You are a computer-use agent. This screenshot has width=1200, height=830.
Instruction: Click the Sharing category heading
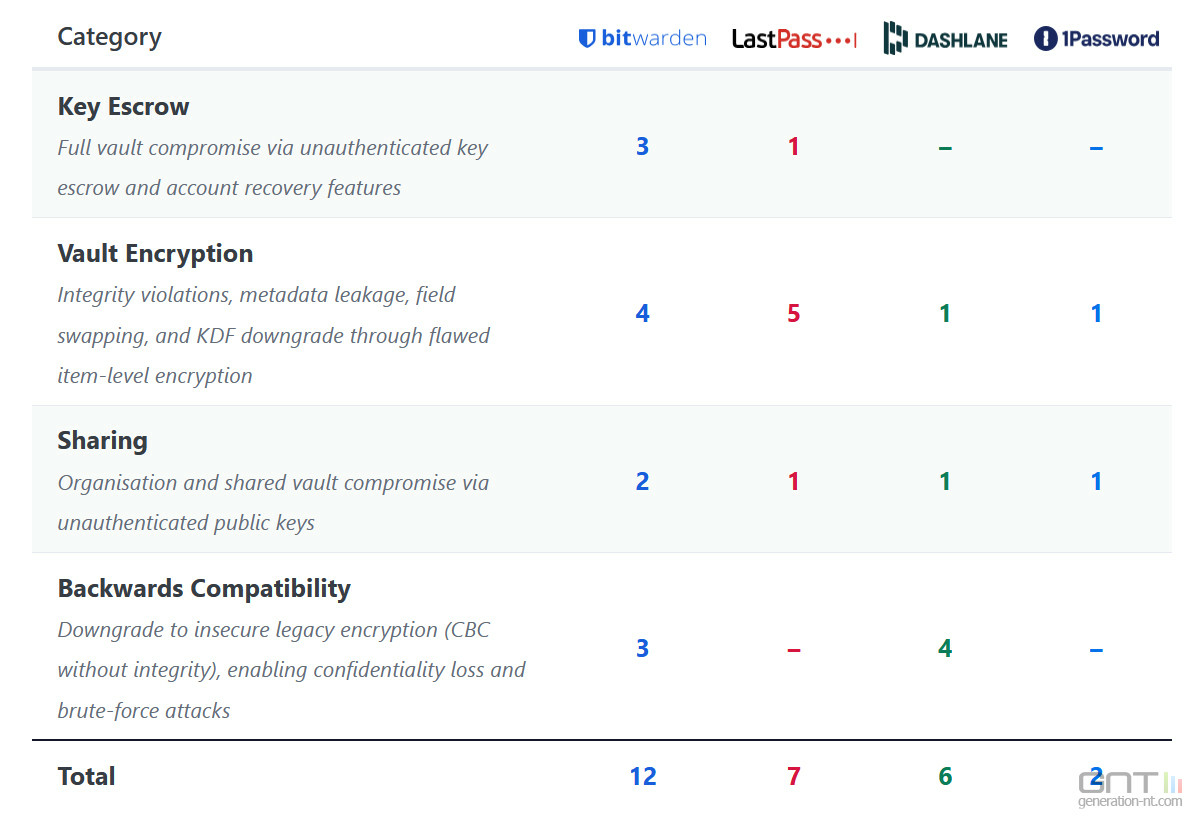(102, 440)
